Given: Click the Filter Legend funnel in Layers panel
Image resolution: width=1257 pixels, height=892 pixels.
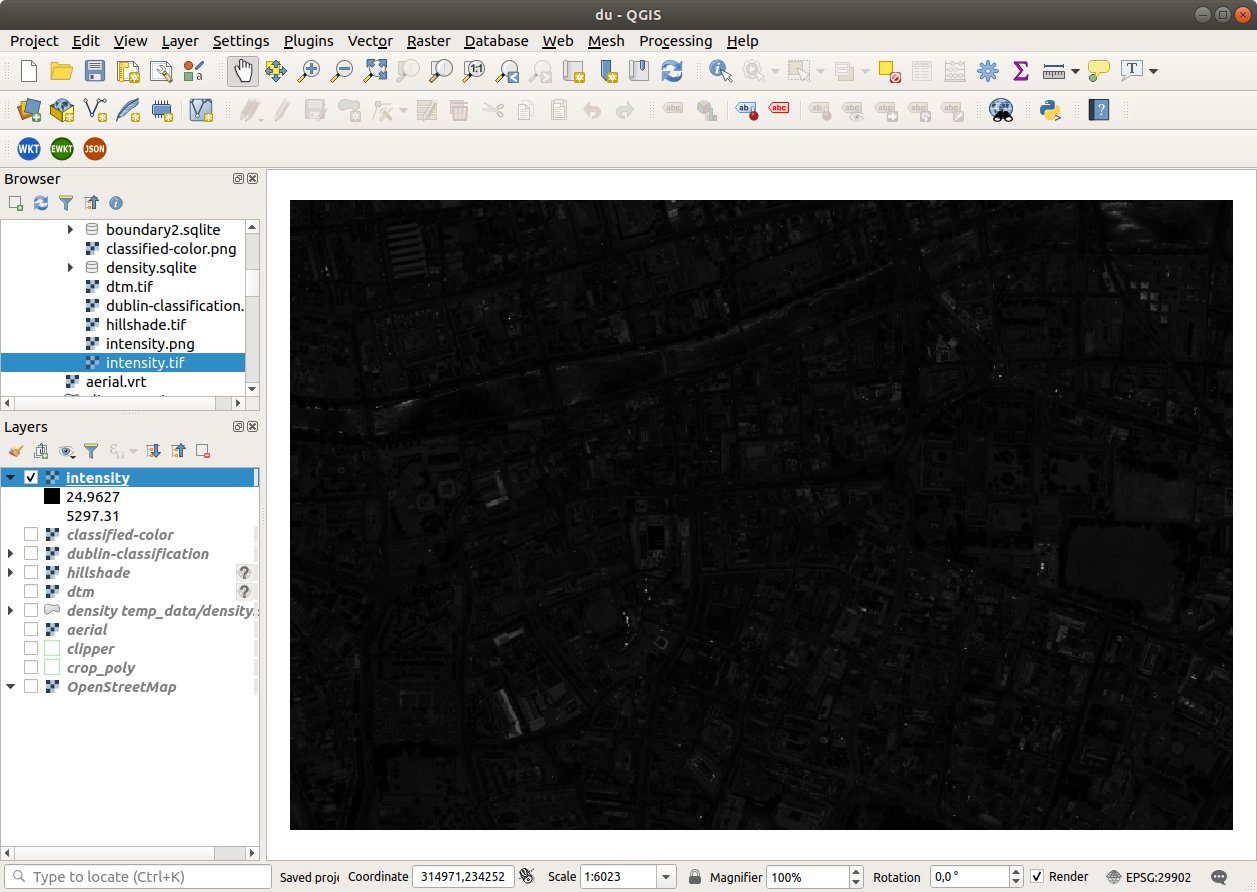Looking at the screenshot, I should pyautogui.click(x=91, y=451).
